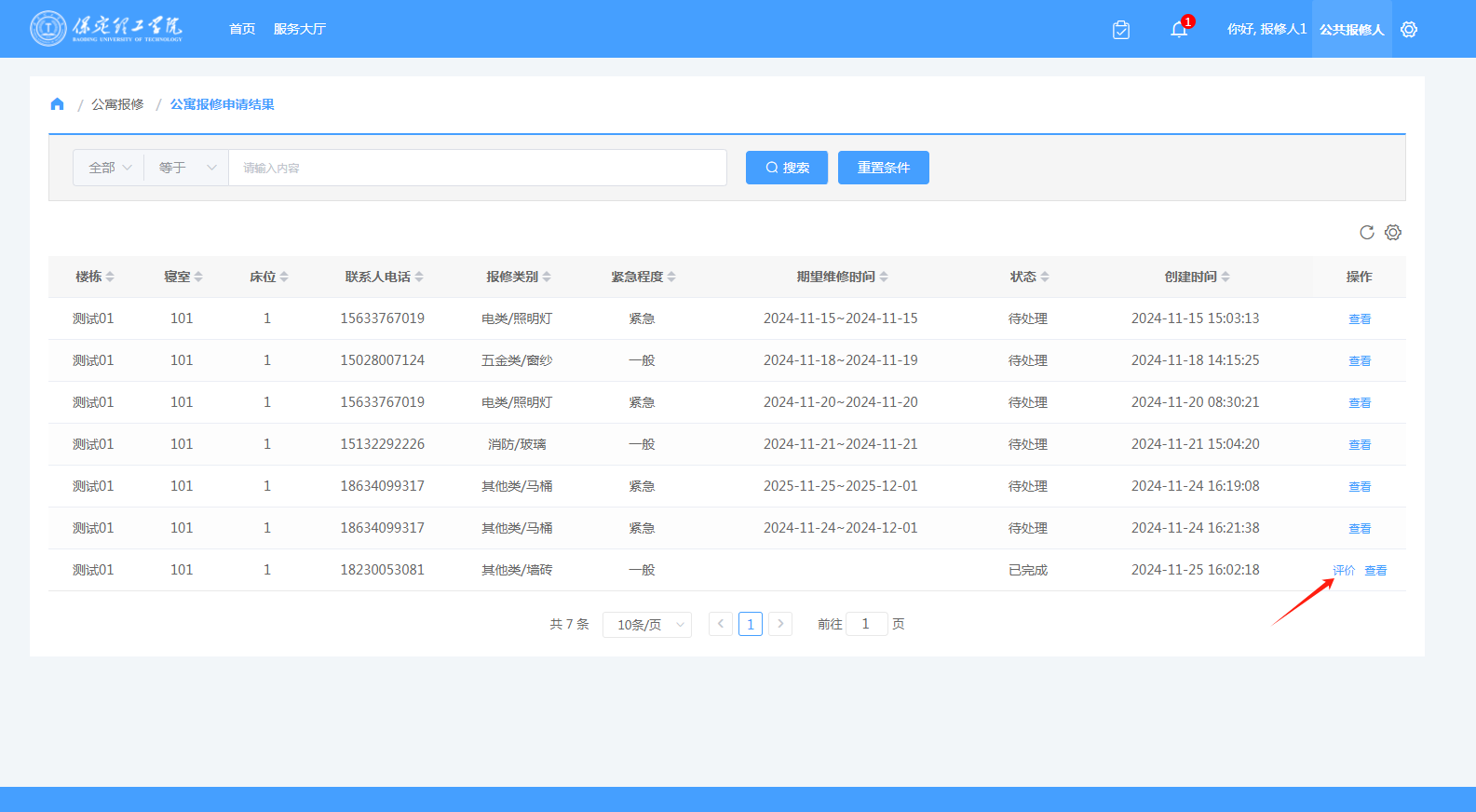Open the notification bell icon
Image resolution: width=1476 pixels, height=812 pixels.
(1179, 30)
